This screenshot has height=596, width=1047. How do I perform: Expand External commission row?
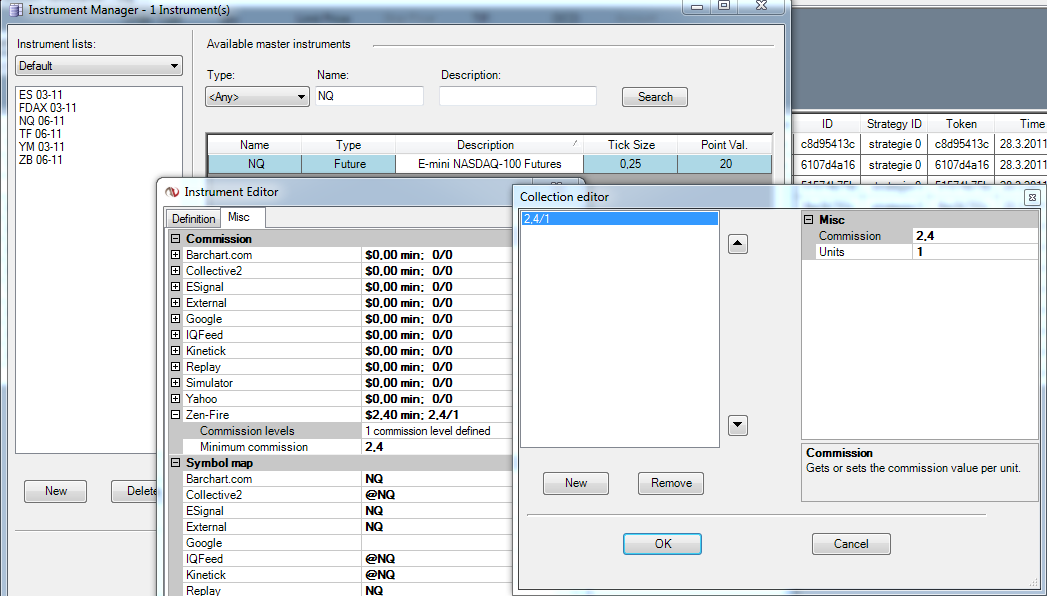point(175,303)
